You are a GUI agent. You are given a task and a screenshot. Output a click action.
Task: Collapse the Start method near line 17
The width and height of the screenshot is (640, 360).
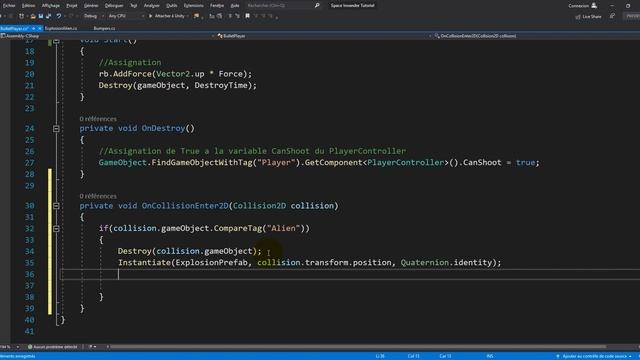tap(56, 41)
